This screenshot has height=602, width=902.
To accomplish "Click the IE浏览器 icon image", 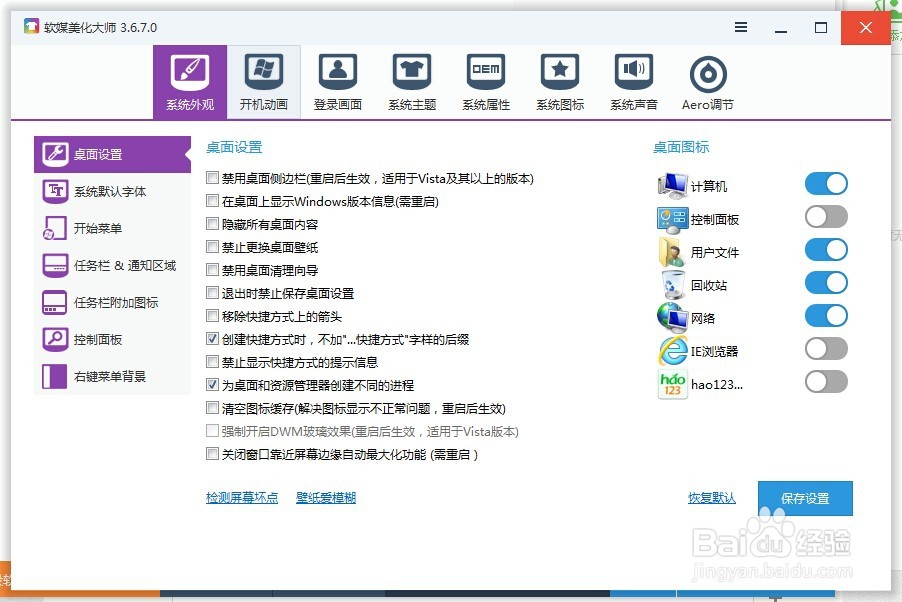I will 672,350.
